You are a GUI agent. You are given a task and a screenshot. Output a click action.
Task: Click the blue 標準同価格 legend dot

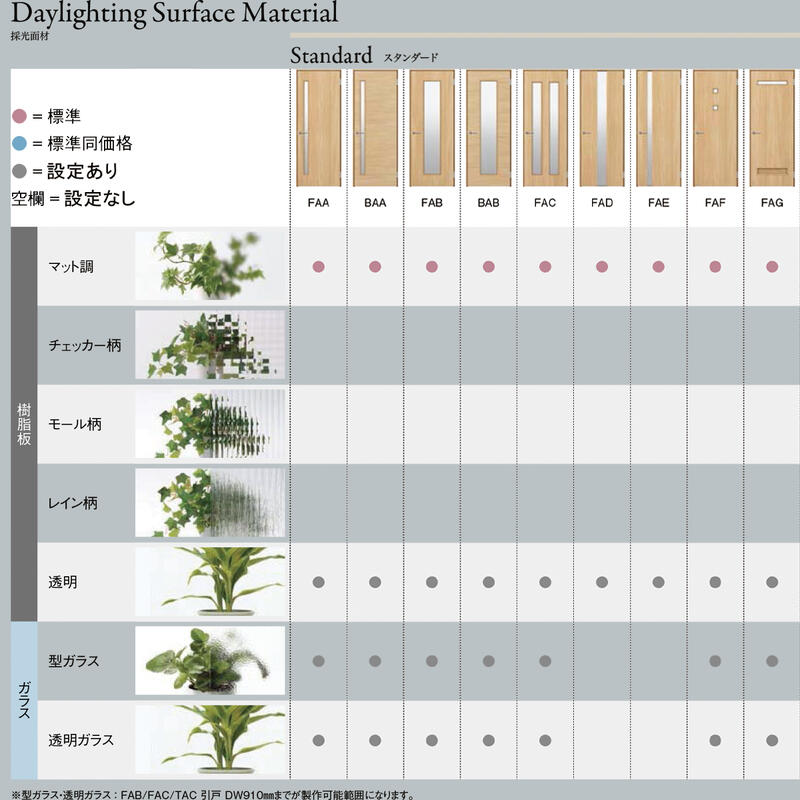coord(20,143)
